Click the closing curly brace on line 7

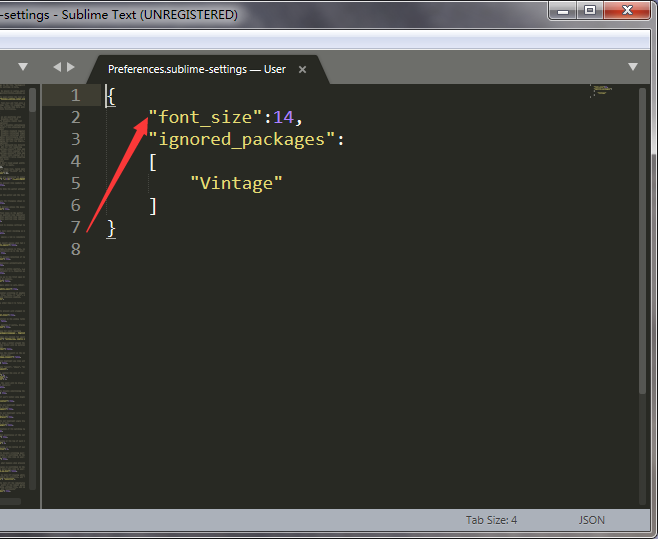coord(111,229)
